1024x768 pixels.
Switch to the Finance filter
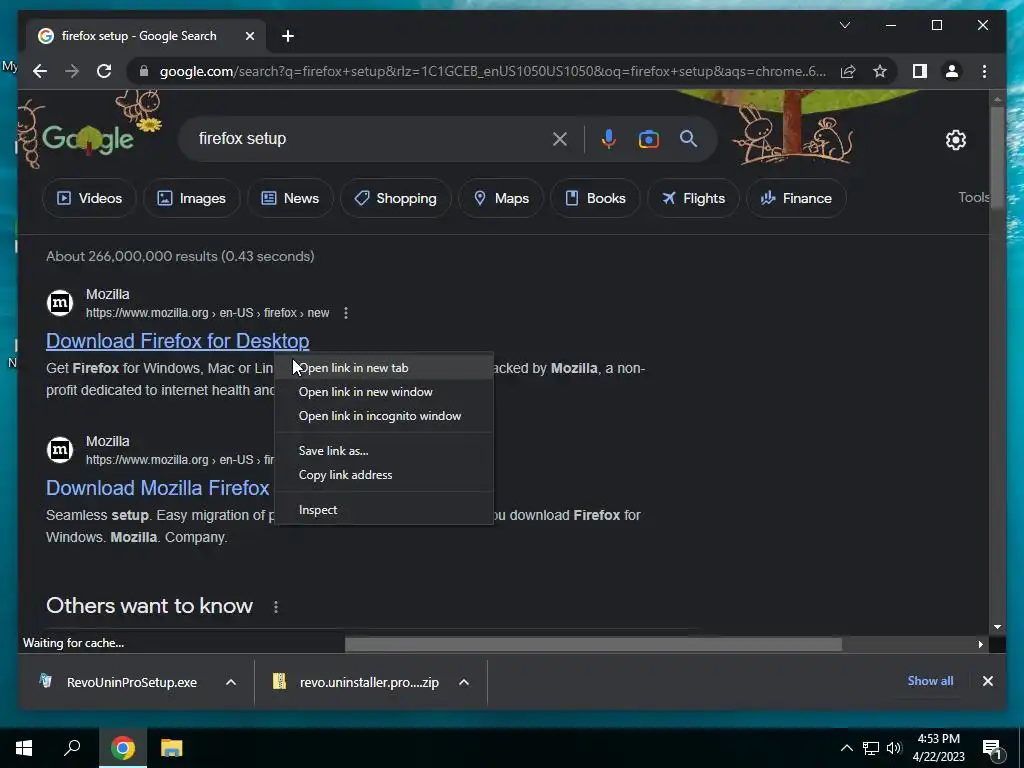[x=796, y=198]
